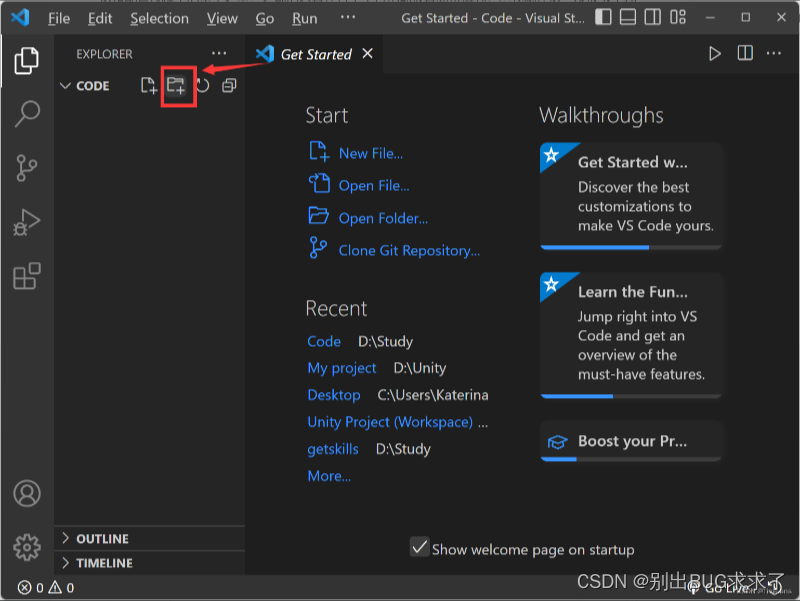Close the Get Started tab
Image resolution: width=800 pixels, height=601 pixels.
pyautogui.click(x=367, y=54)
